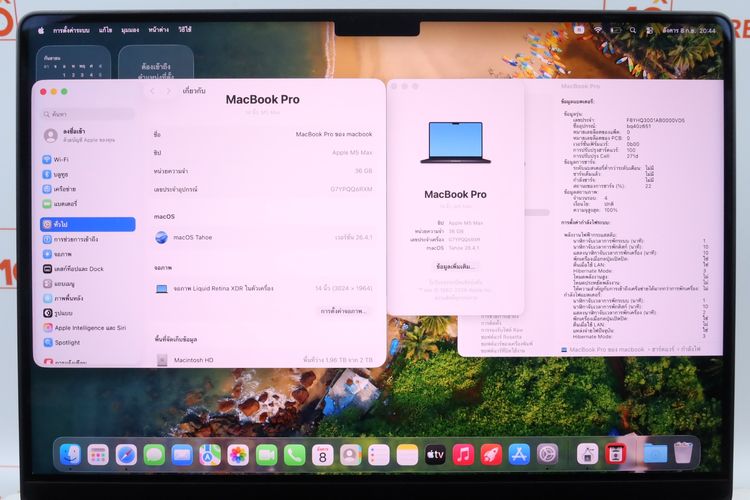Image resolution: width=750 pixels, height=500 pixels.
Task: Open Wi-Fi in Settings sidebar
Action: coord(88,159)
